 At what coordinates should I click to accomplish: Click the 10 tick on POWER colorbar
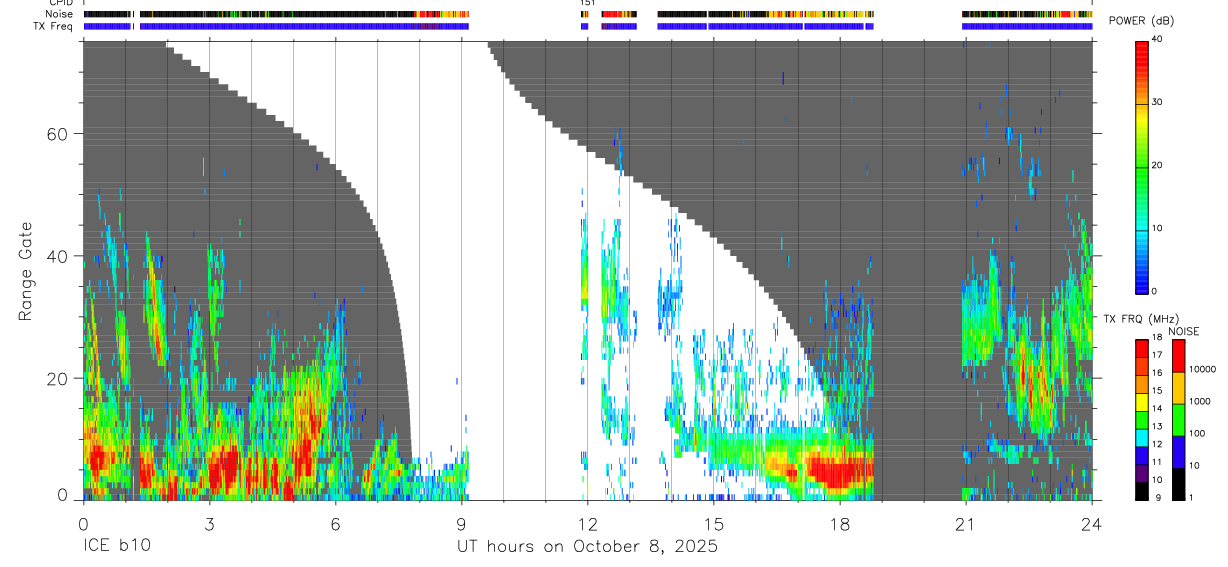pos(1157,228)
